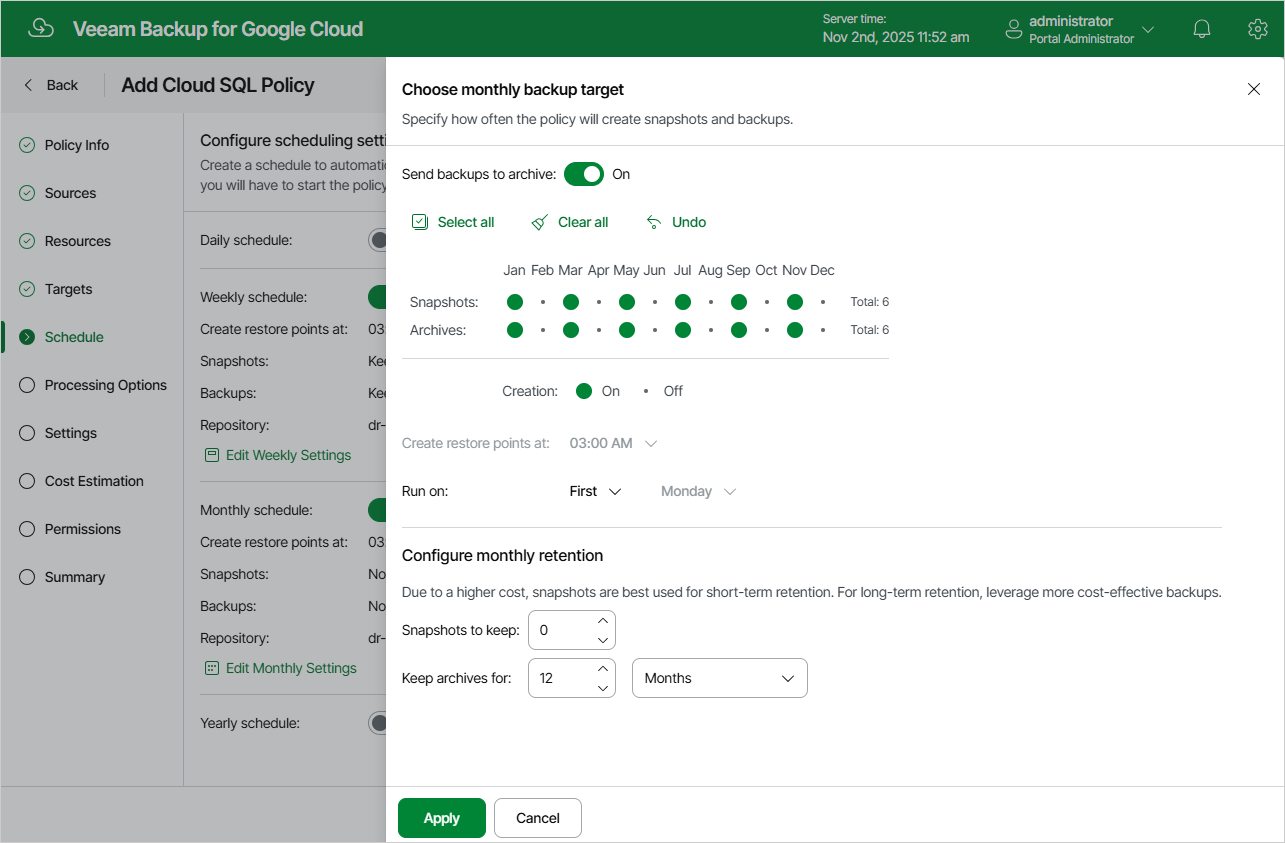
Task: Toggle the July Archives dot
Action: click(x=683, y=330)
